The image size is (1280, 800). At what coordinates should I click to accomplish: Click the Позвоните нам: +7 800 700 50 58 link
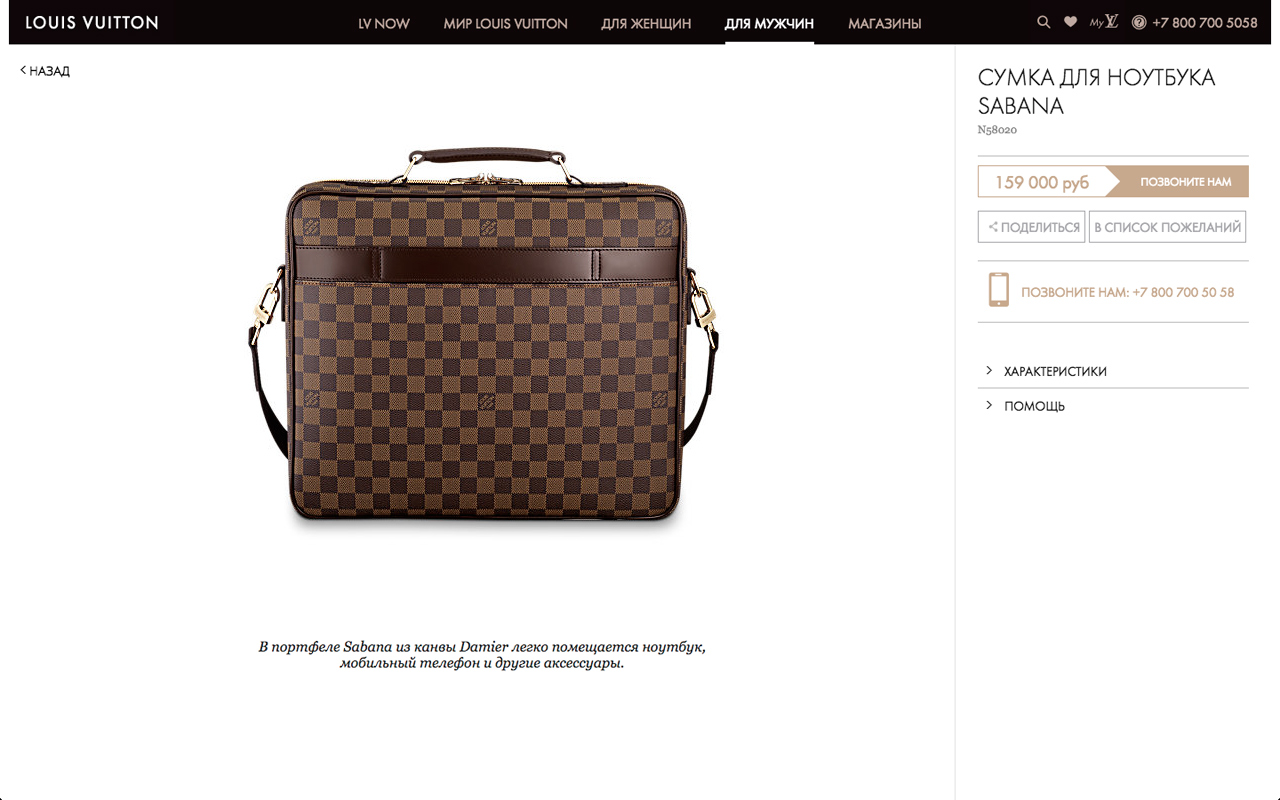click(x=1128, y=292)
